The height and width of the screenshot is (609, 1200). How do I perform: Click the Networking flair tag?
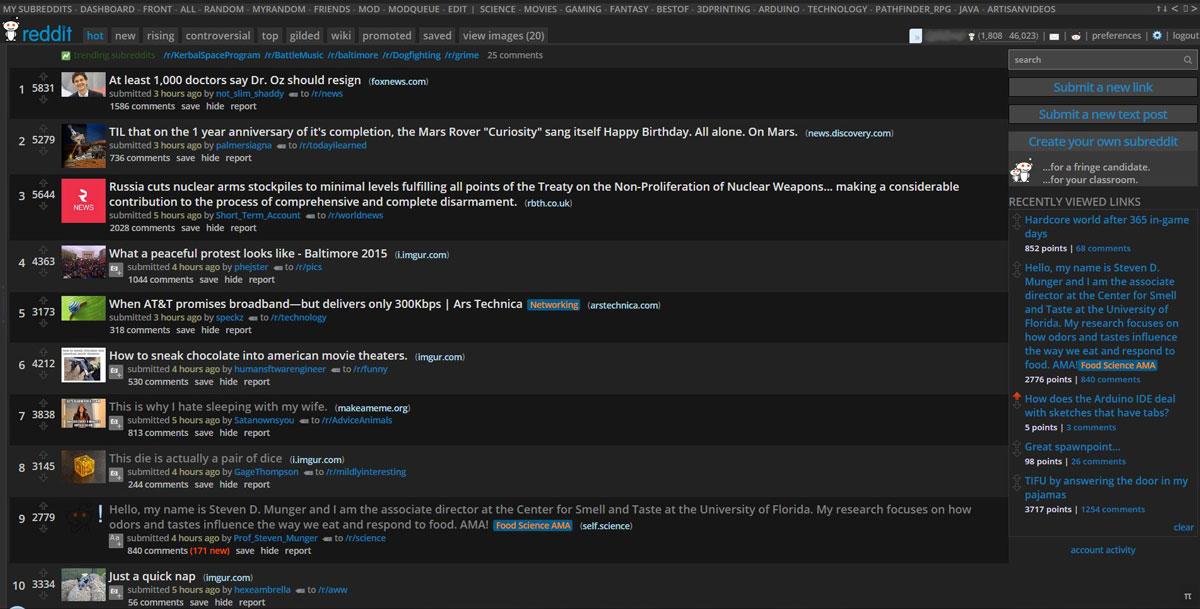[554, 305]
